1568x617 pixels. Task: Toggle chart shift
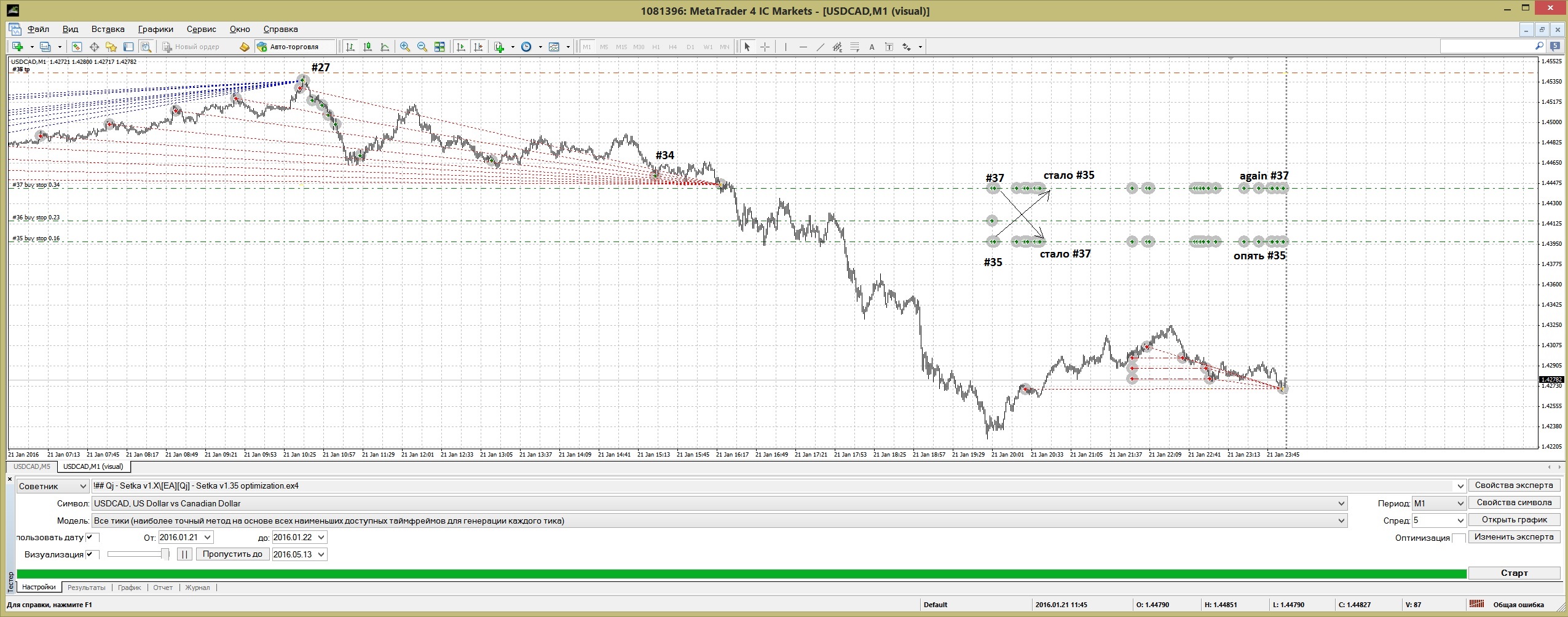(x=478, y=47)
